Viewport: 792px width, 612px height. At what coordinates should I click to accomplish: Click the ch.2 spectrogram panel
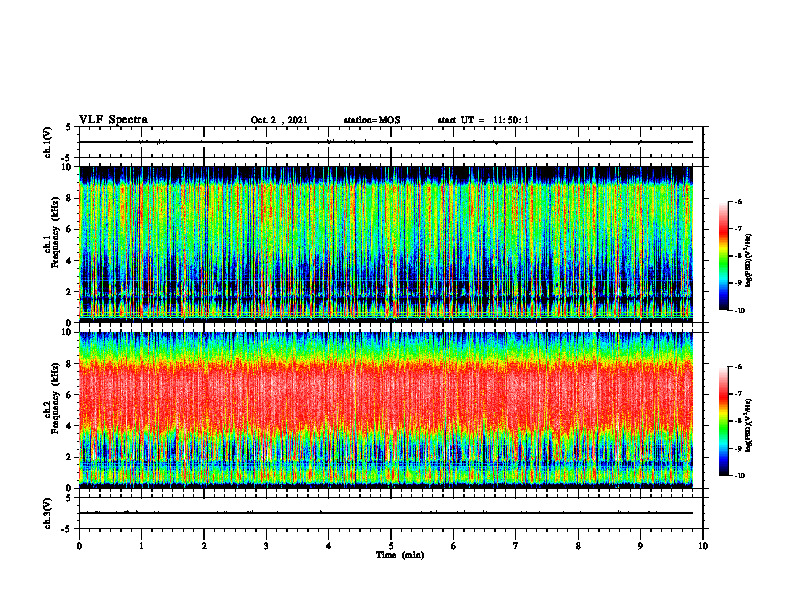point(386,409)
